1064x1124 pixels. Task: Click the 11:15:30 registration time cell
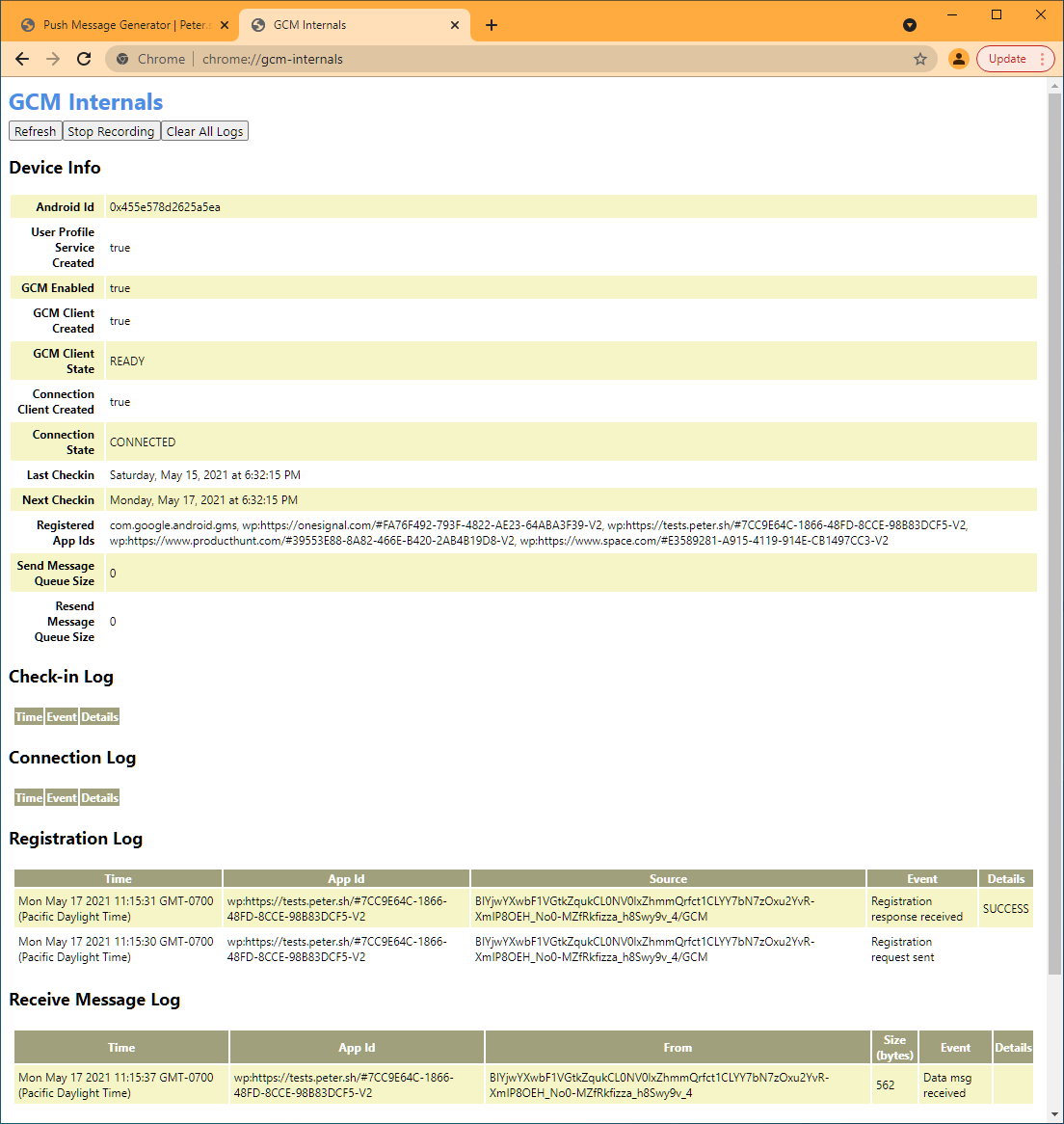pyautogui.click(x=118, y=950)
